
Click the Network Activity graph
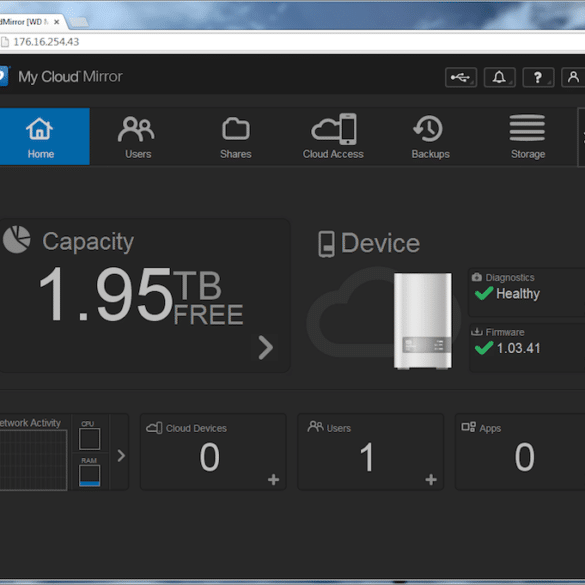(33, 460)
